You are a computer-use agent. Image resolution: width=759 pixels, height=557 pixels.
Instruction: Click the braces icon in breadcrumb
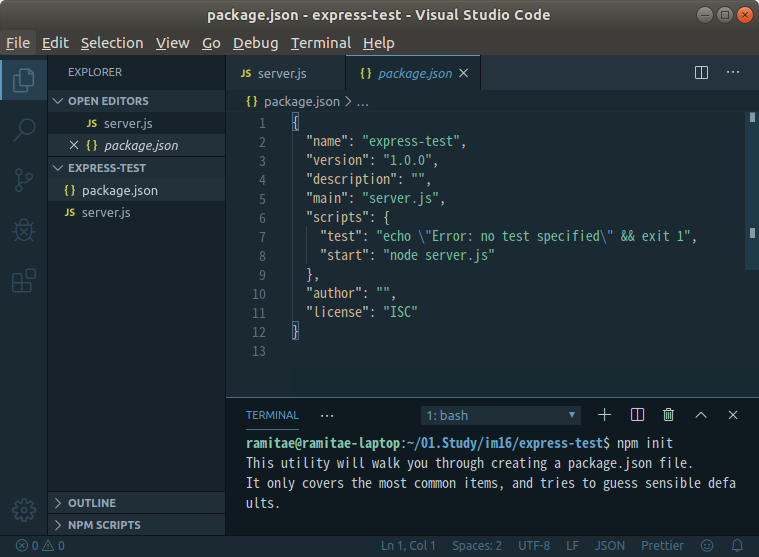click(252, 102)
